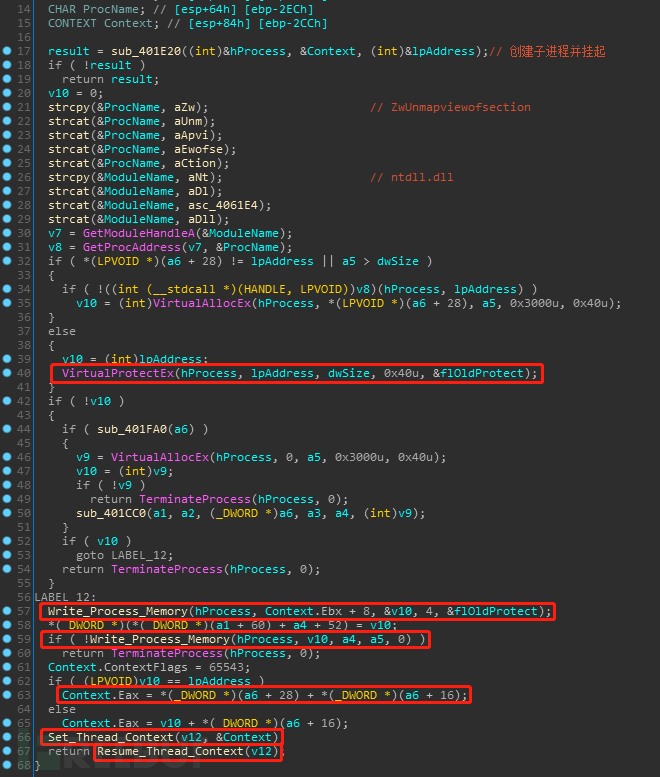Set breakpoint dot at line 39

[7, 358]
